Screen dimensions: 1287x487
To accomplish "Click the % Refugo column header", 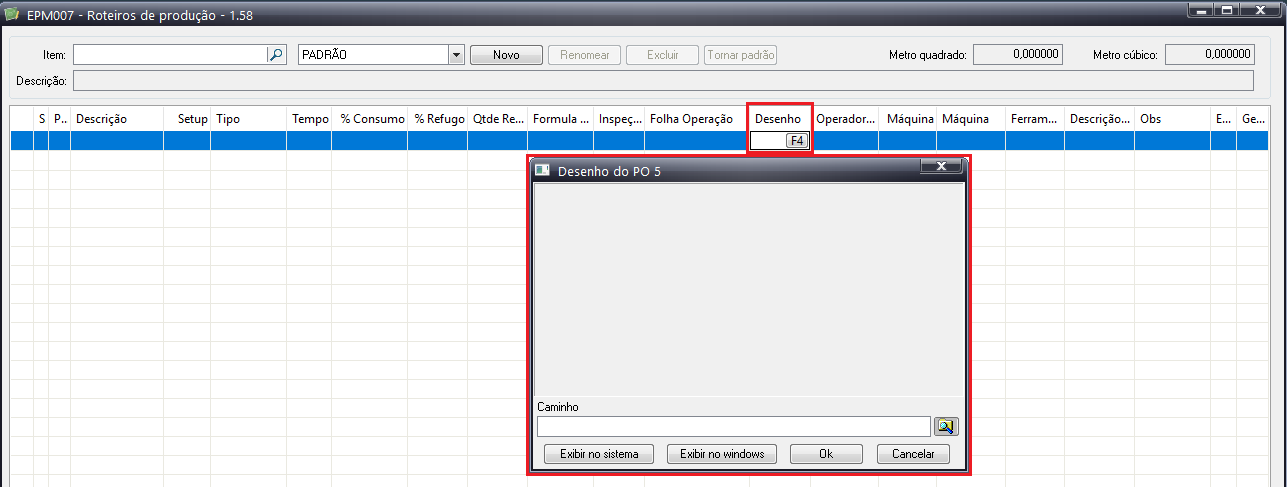I will pos(438,119).
